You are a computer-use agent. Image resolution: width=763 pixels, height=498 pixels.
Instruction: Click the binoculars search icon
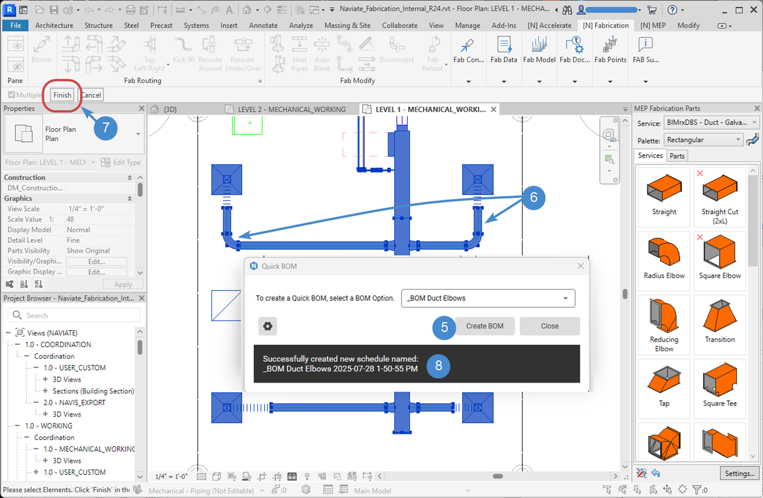click(x=567, y=10)
